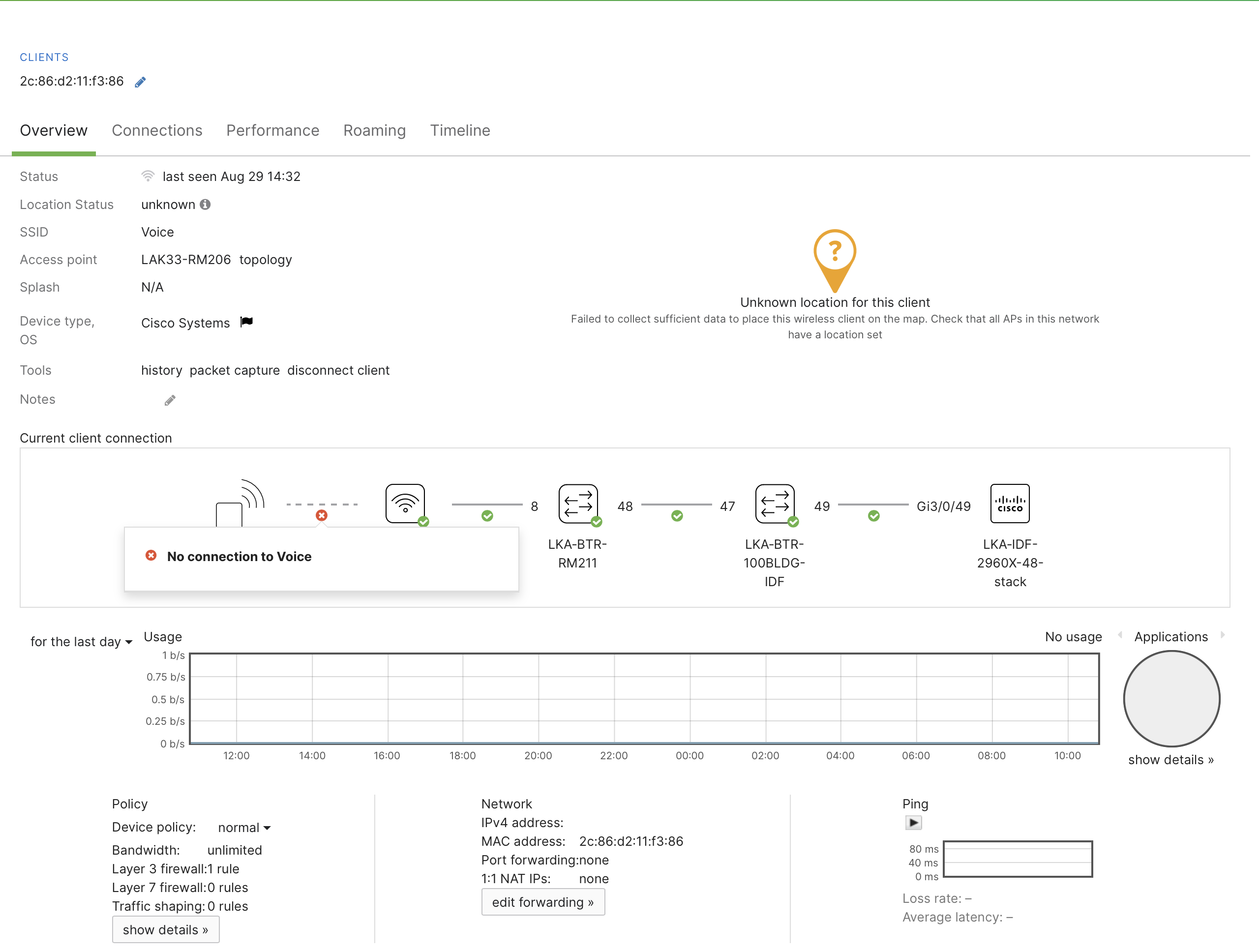Start the ping test with the play icon
This screenshot has width=1259, height=952.
[x=914, y=822]
